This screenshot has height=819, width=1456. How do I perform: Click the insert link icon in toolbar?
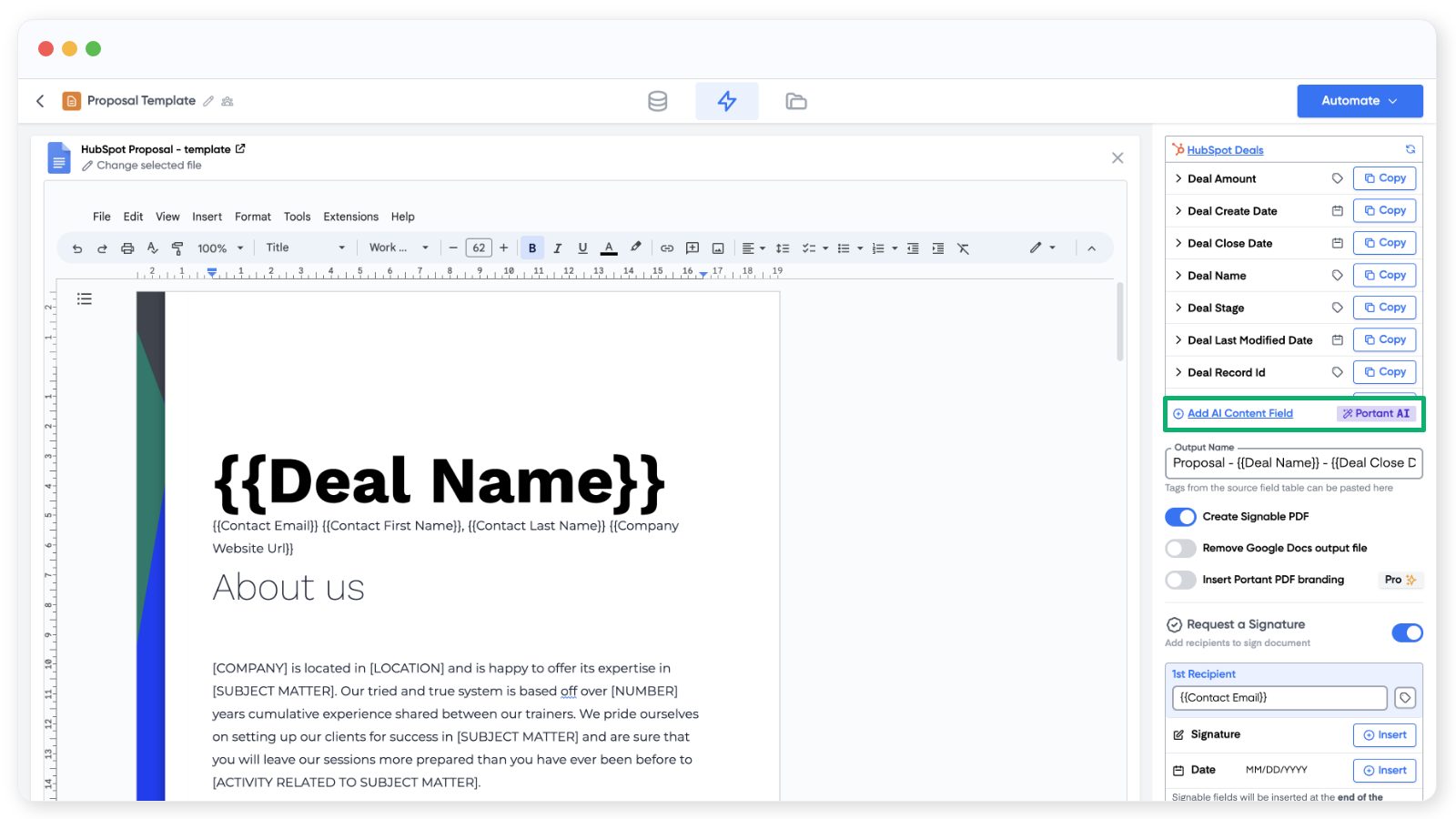(x=667, y=248)
